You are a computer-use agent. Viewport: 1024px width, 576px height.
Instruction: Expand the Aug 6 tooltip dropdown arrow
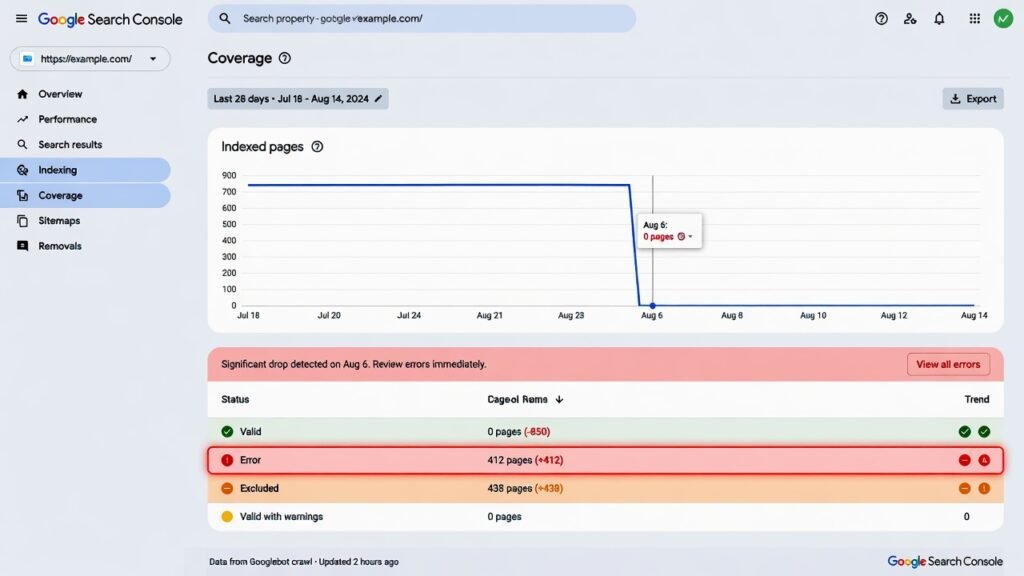tap(690, 236)
